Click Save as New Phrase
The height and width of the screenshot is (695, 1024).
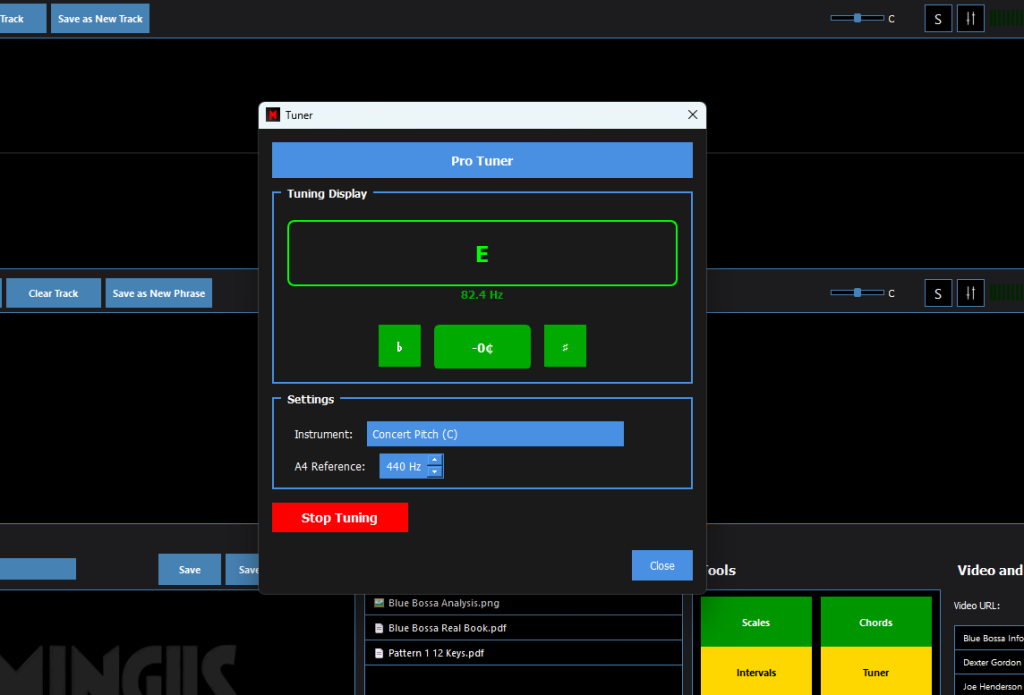pyautogui.click(x=158, y=293)
